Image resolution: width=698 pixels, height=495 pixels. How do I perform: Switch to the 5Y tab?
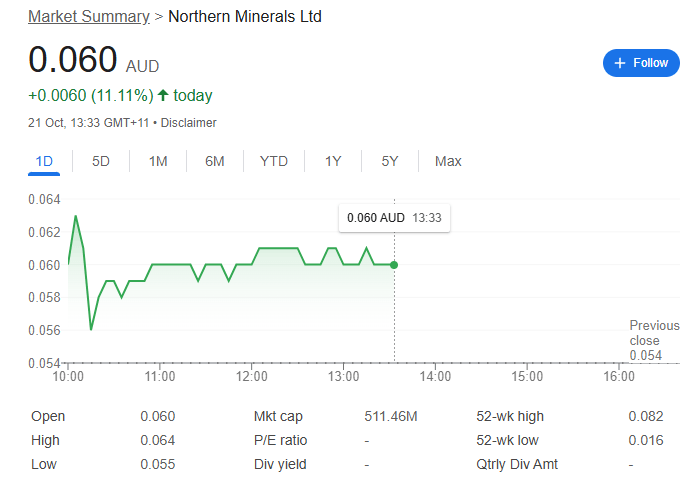tap(390, 161)
